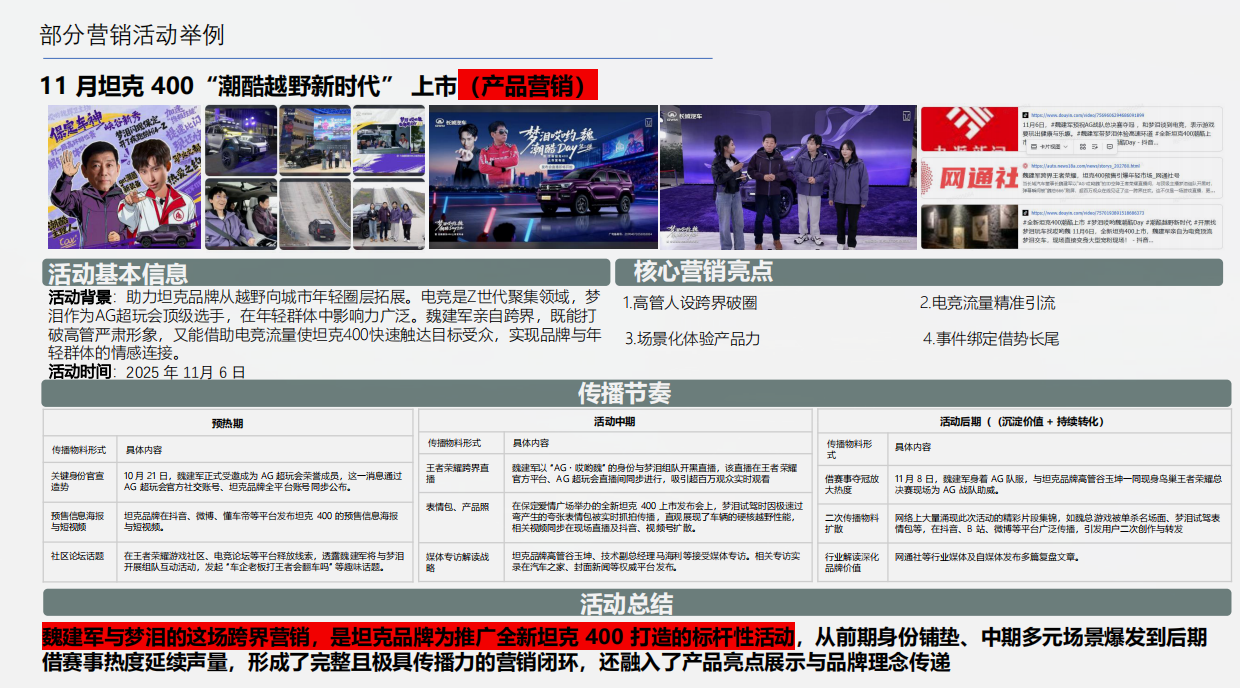Select the red 中新 logo card thumbnail

[x=969, y=129]
